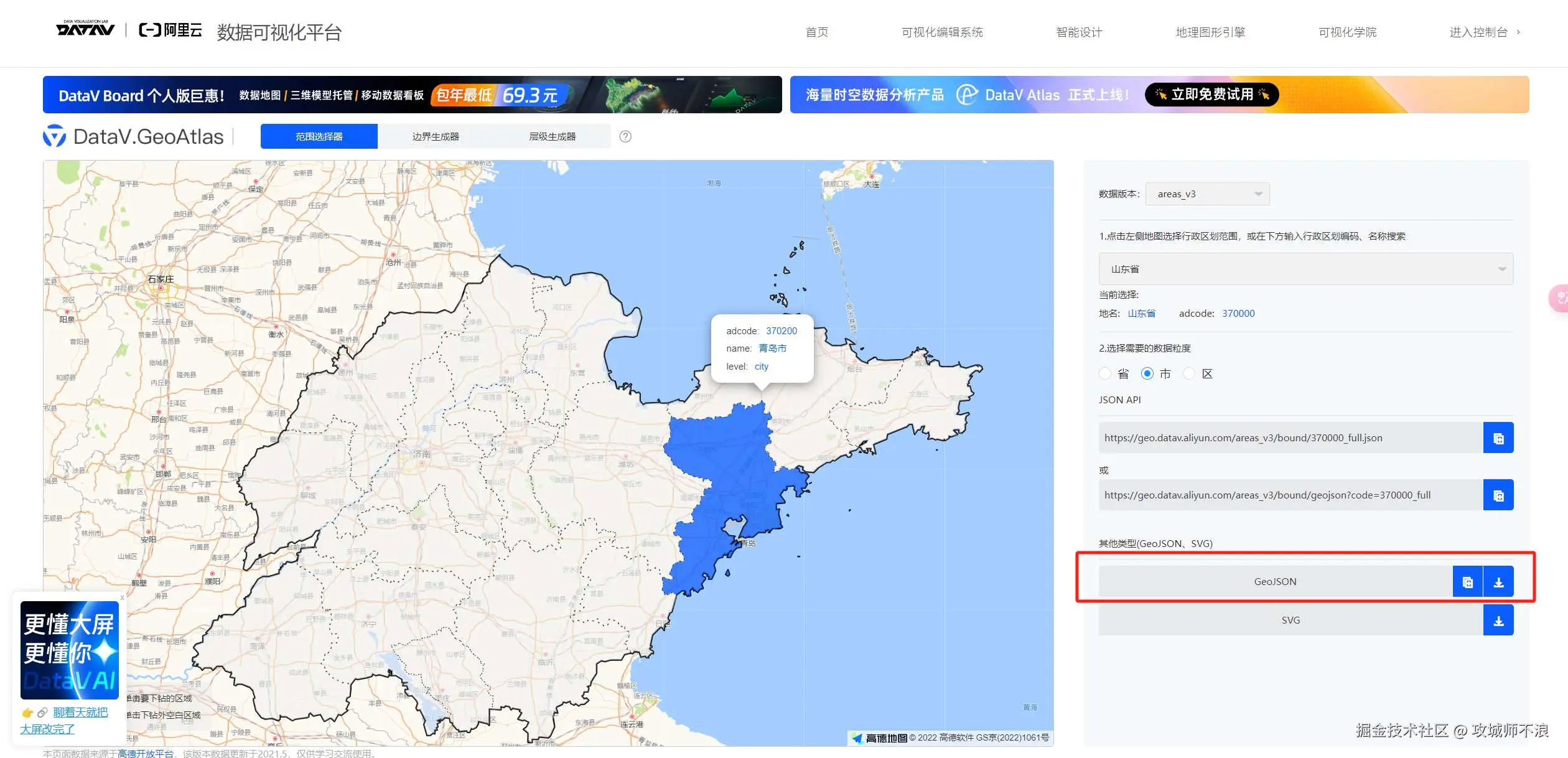This screenshot has width=1568, height=758.
Task: Select the 省 granularity radio button
Action: tap(1105, 373)
